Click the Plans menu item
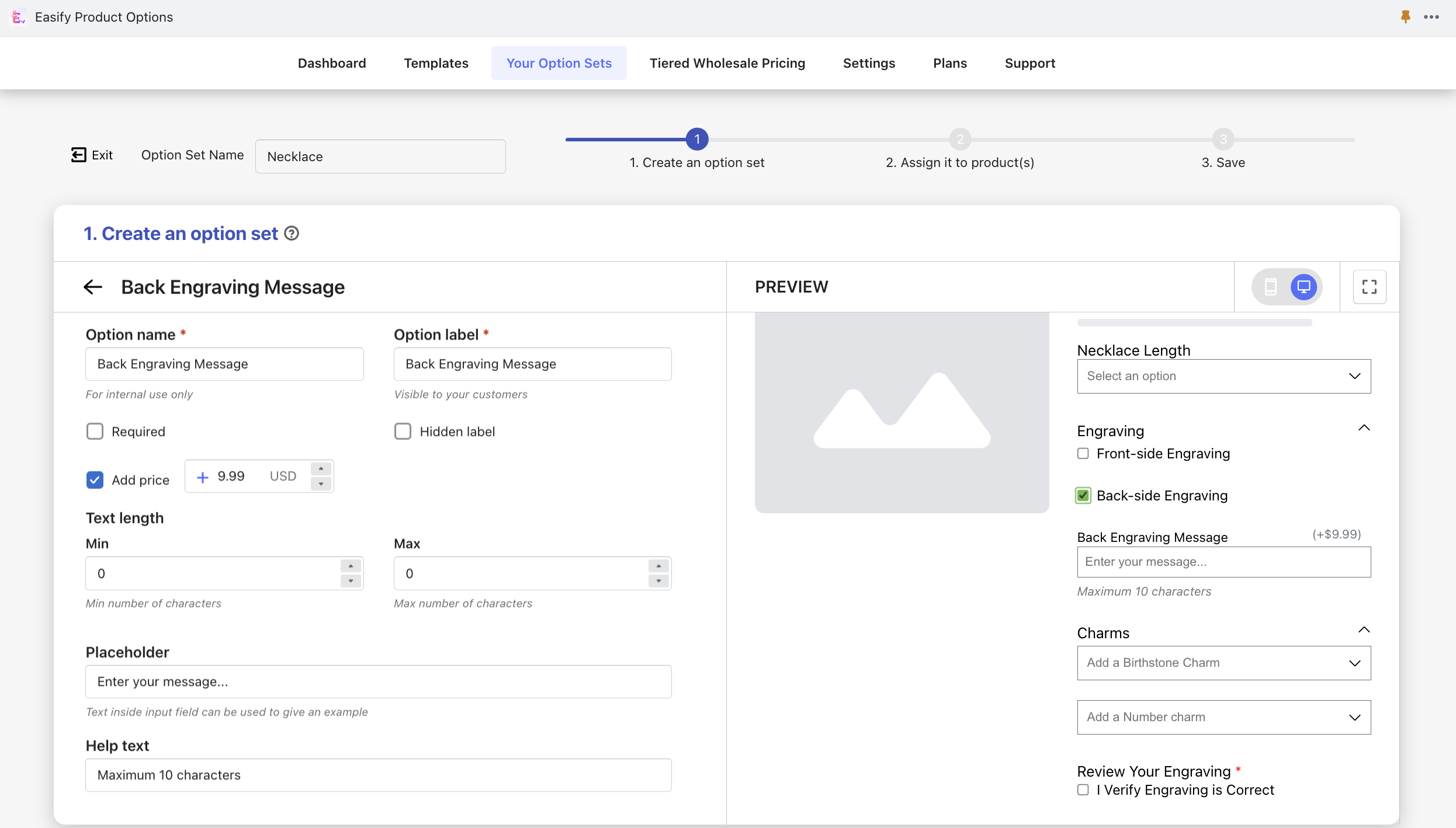 pyautogui.click(x=950, y=63)
